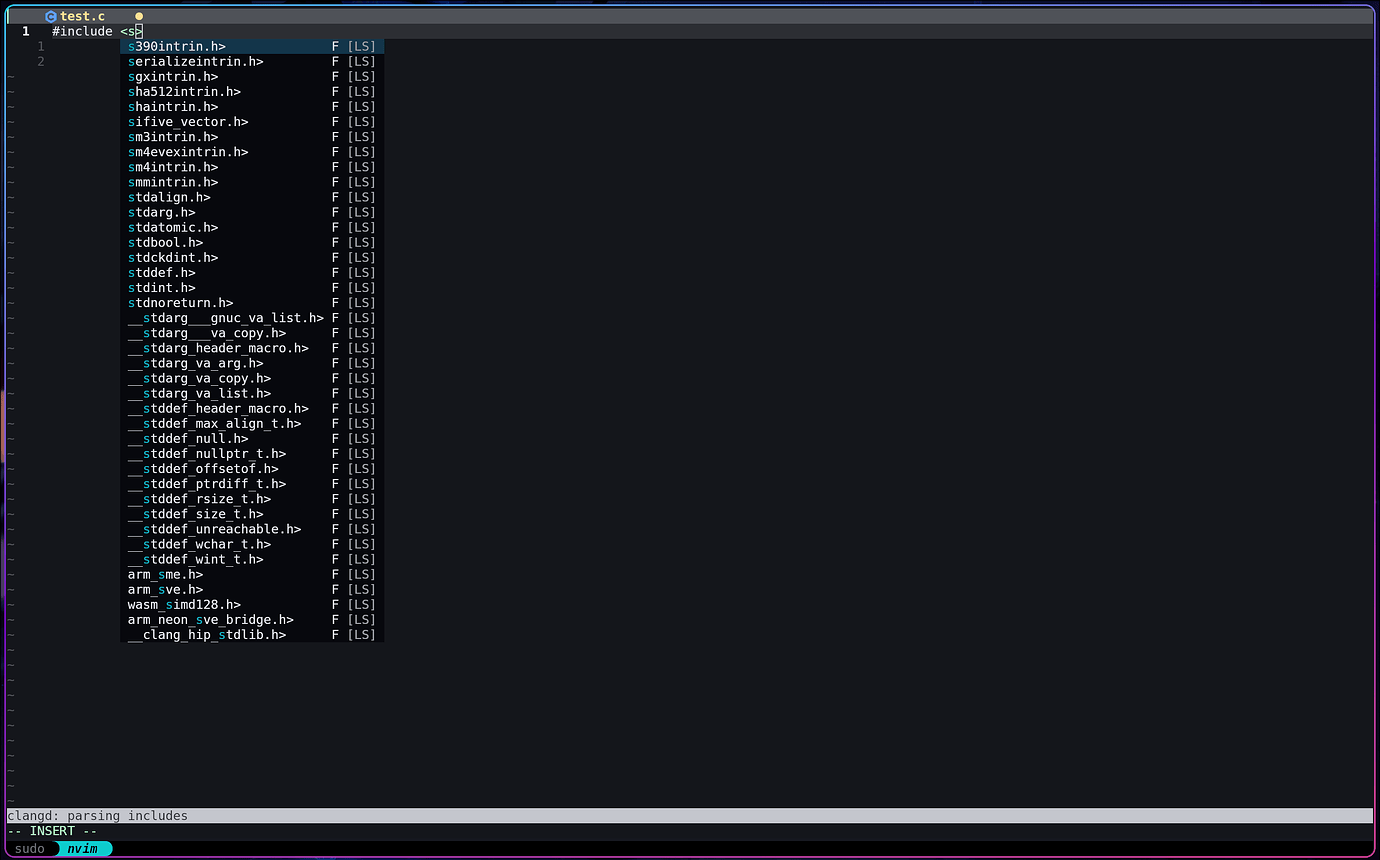Click the yellow modified-buffer dot on the tab
Viewport: 1380px width, 860px height.
tap(139, 16)
